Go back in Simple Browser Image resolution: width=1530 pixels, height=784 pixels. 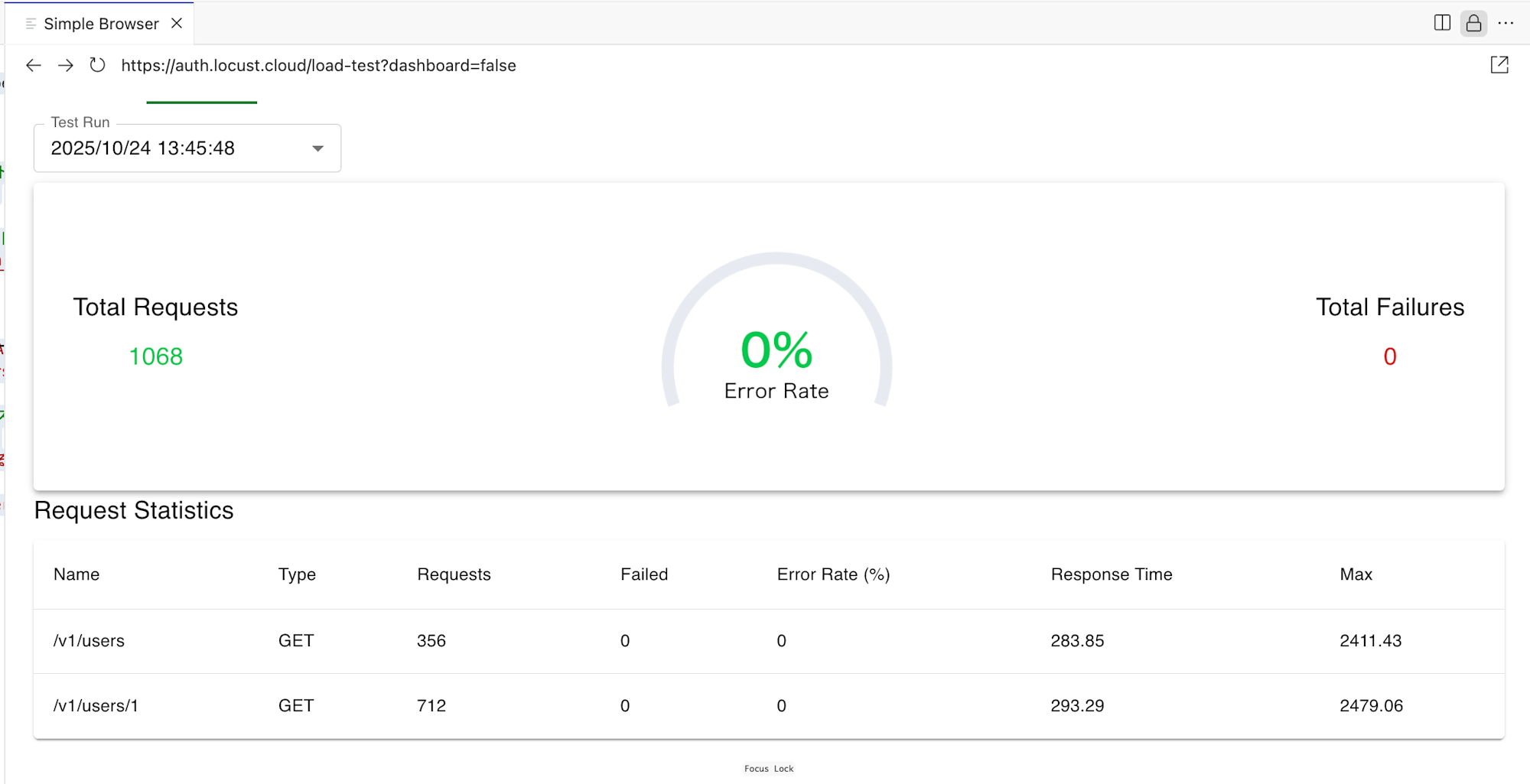pyautogui.click(x=34, y=66)
